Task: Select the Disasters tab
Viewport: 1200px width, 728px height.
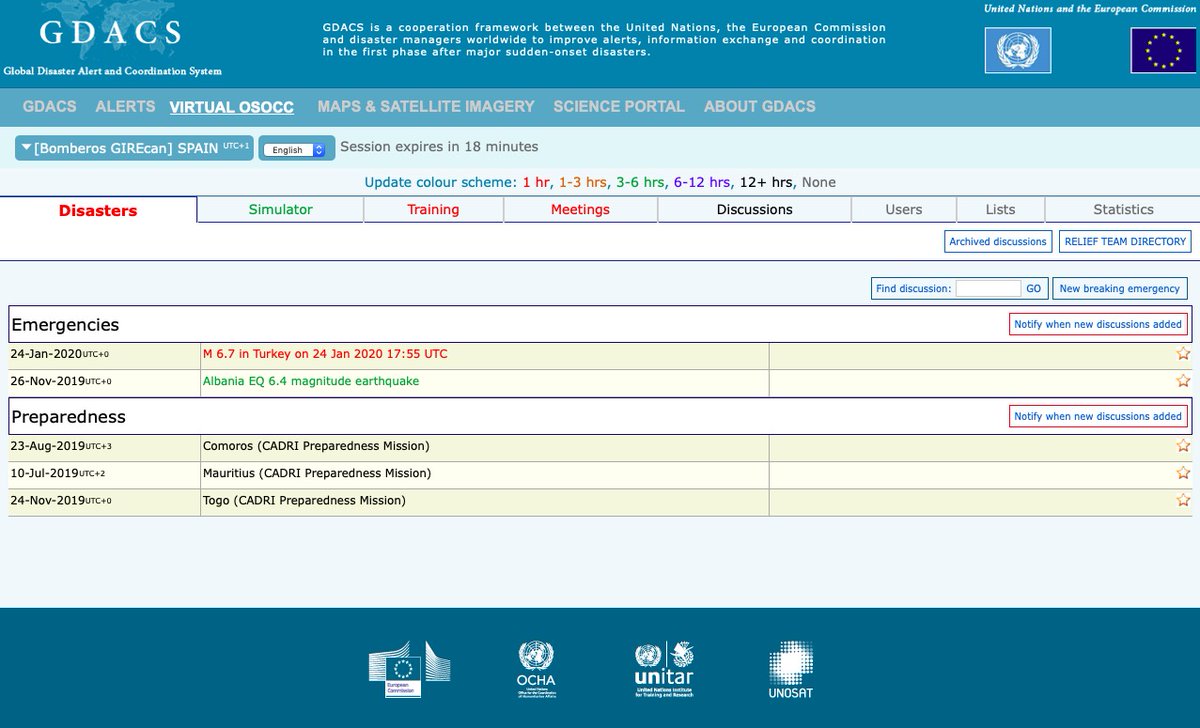Action: point(98,210)
